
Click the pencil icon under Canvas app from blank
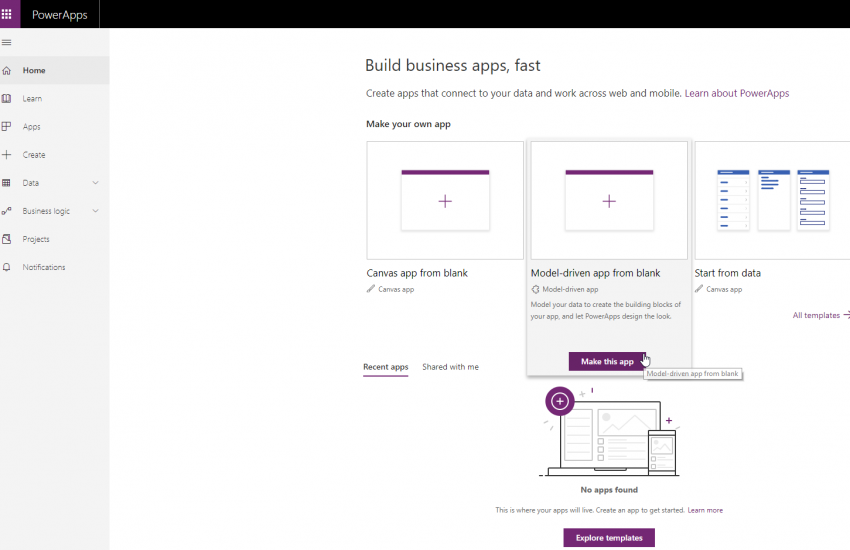coord(371,289)
